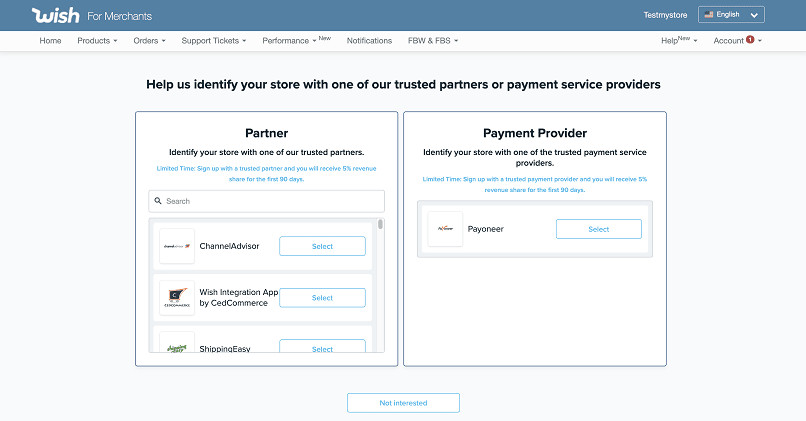
Task: Select ChannelAdvisor as partner
Action: coord(322,246)
